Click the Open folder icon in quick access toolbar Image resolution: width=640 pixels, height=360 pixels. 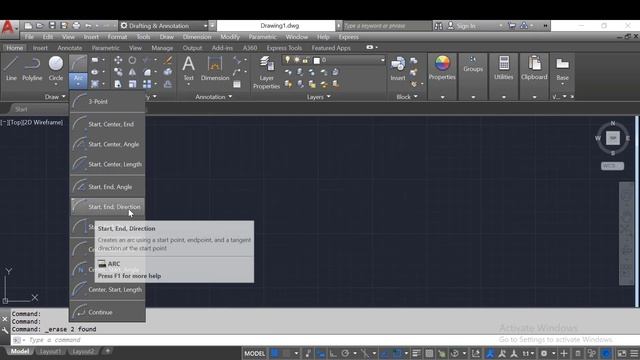pos(40,26)
